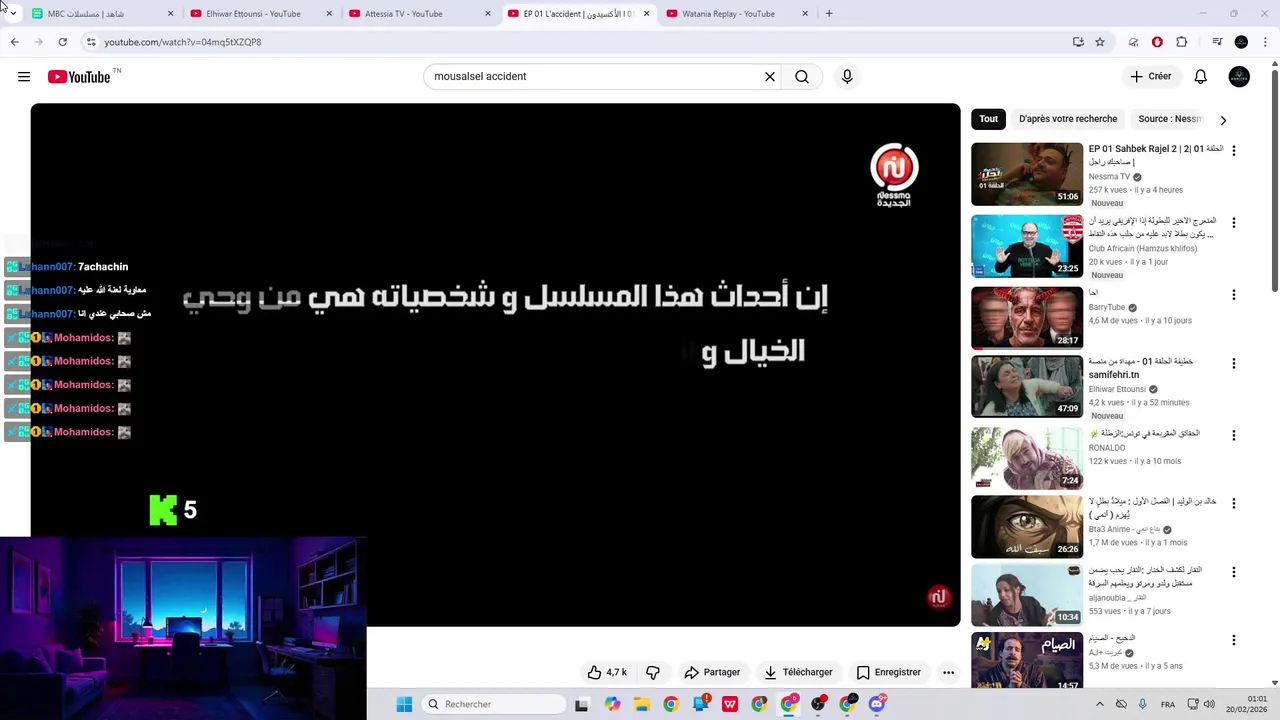This screenshot has width=1280, height=720.
Task: Bookmark this page with the star
Action: (x=1100, y=42)
